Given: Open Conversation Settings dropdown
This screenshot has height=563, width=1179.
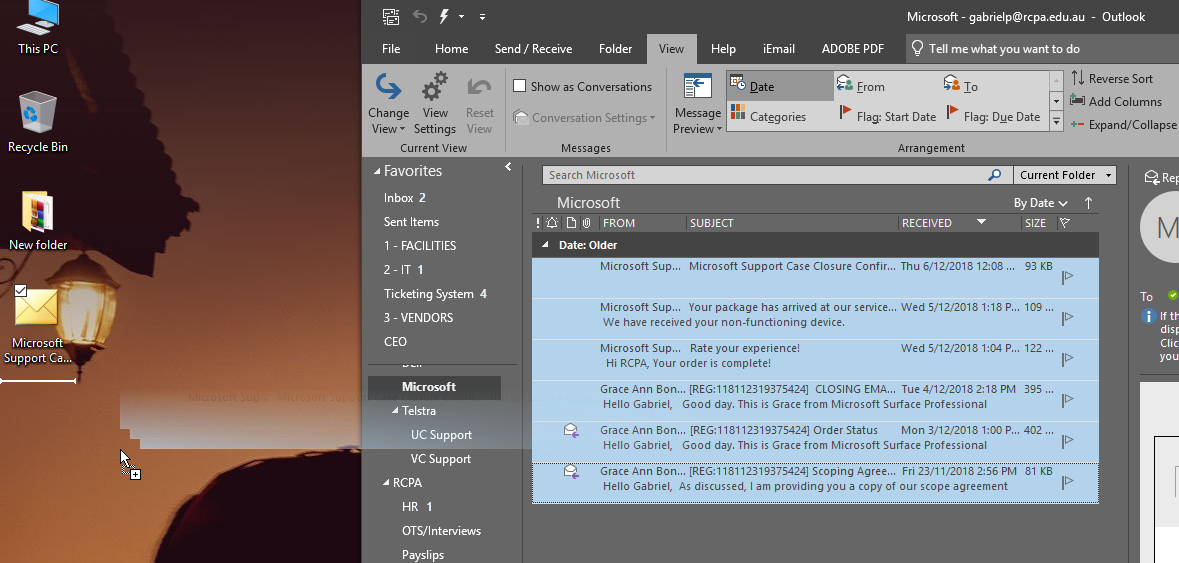Looking at the screenshot, I should pyautogui.click(x=584, y=117).
